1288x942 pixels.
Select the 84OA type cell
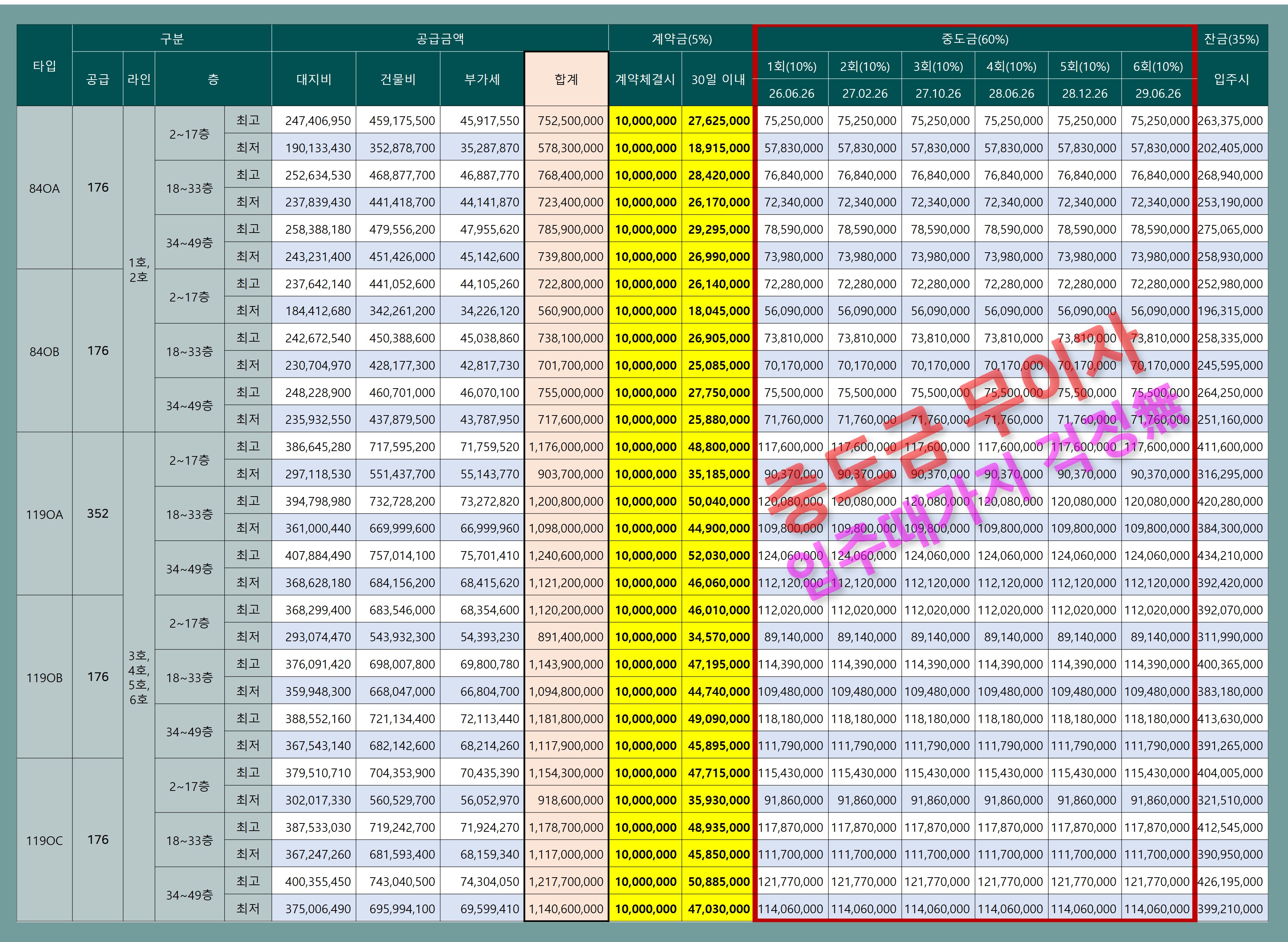pos(44,188)
